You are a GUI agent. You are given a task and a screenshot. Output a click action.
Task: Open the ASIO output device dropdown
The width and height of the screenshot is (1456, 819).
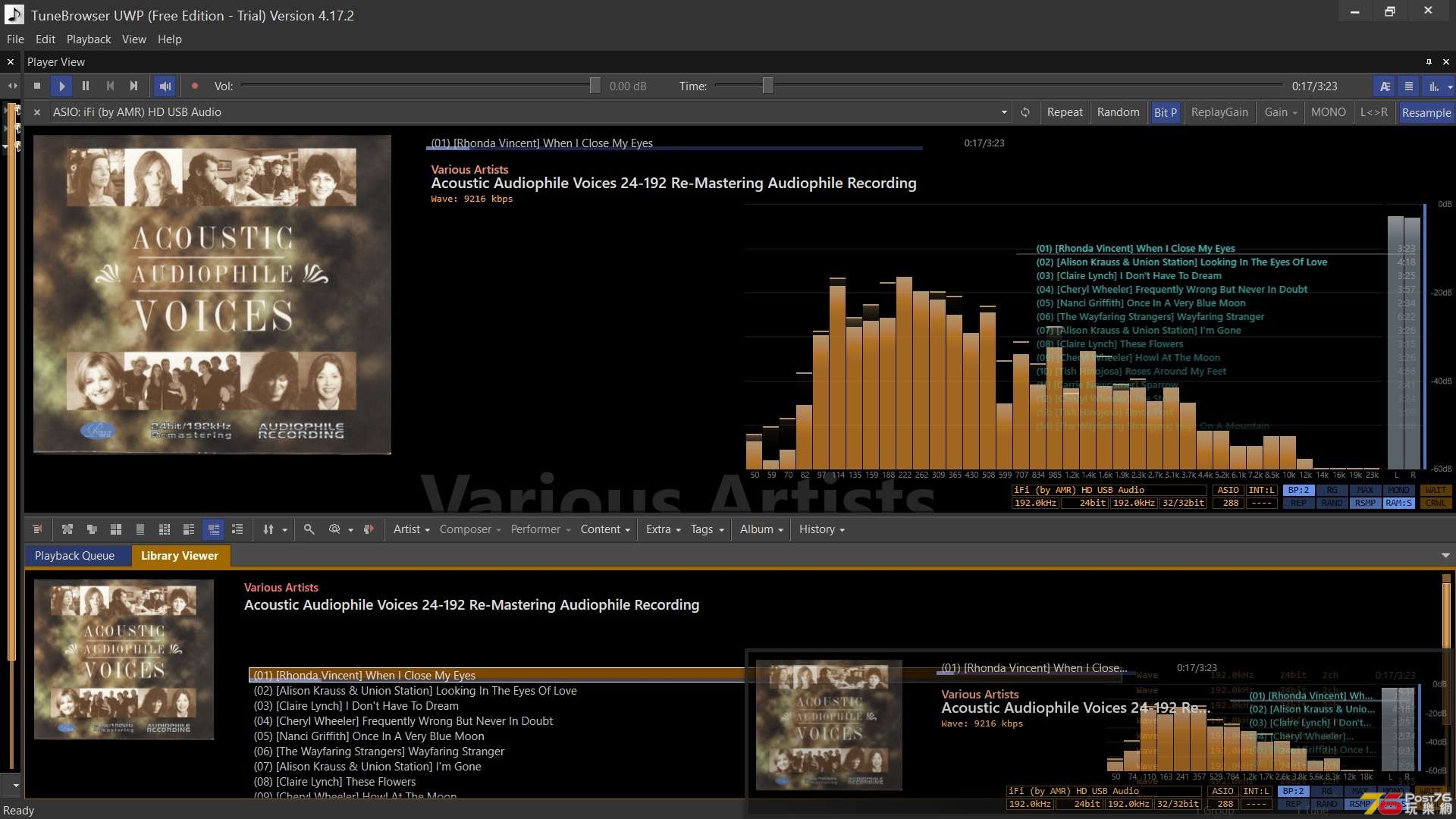(x=1004, y=112)
